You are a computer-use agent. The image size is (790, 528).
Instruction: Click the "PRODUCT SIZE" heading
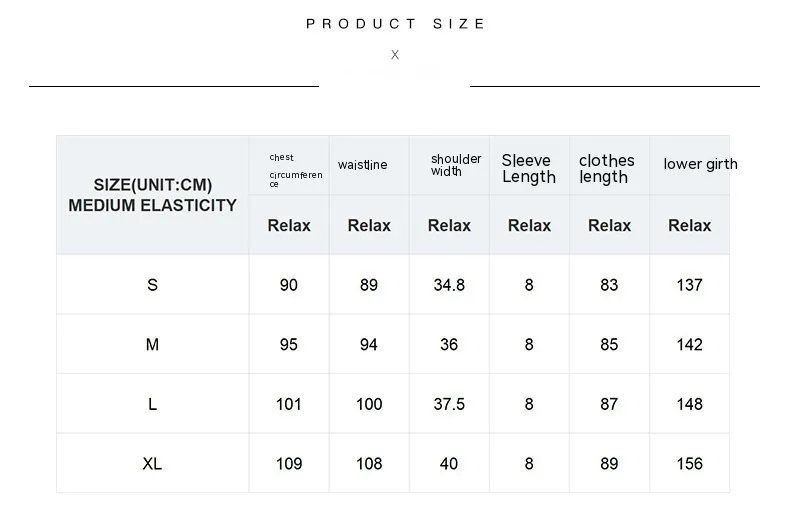click(395, 24)
